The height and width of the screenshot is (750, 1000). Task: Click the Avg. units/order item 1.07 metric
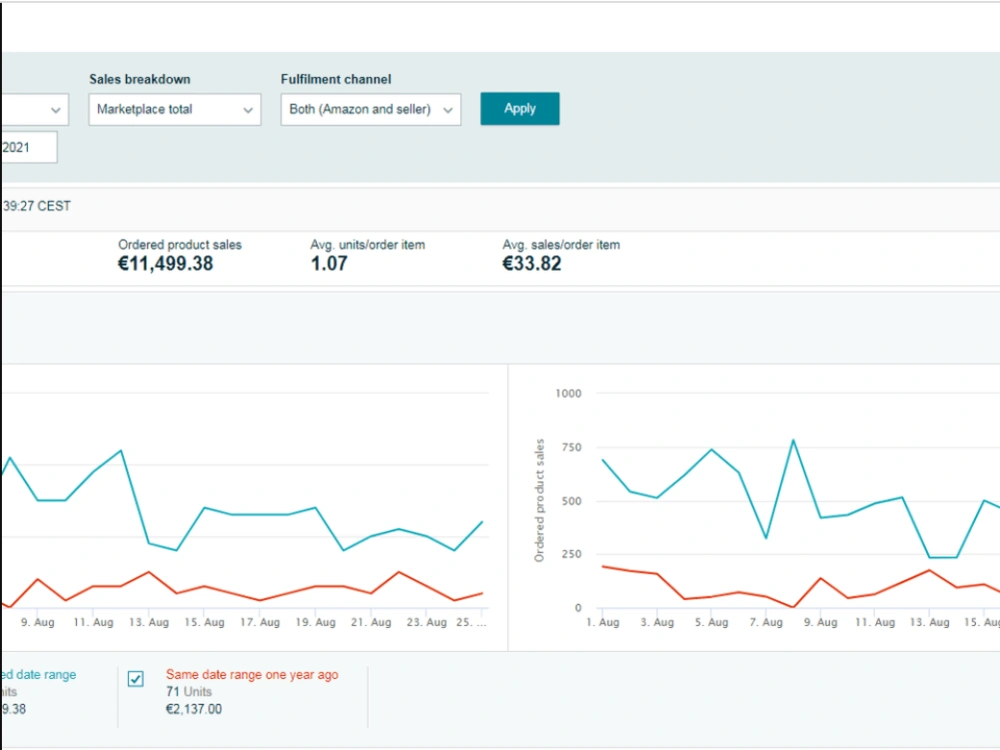(x=367, y=255)
